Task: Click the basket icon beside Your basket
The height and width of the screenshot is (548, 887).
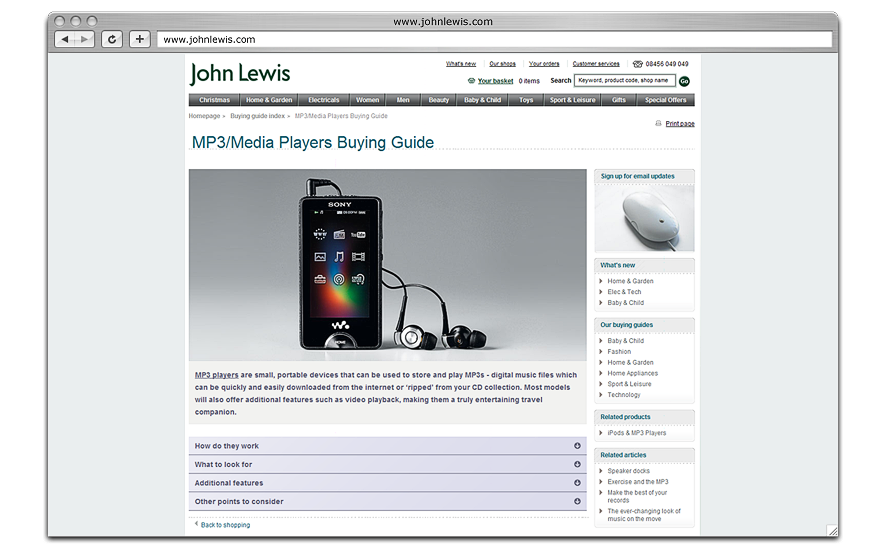Action: [x=471, y=81]
